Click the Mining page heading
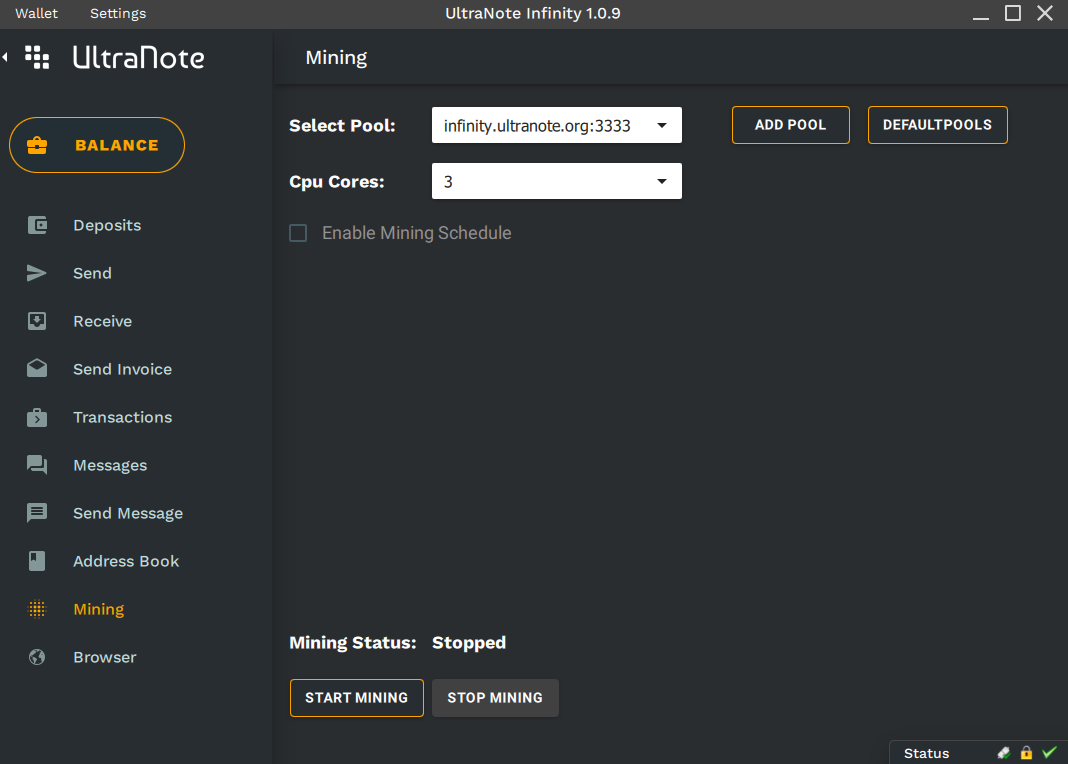 coord(336,58)
